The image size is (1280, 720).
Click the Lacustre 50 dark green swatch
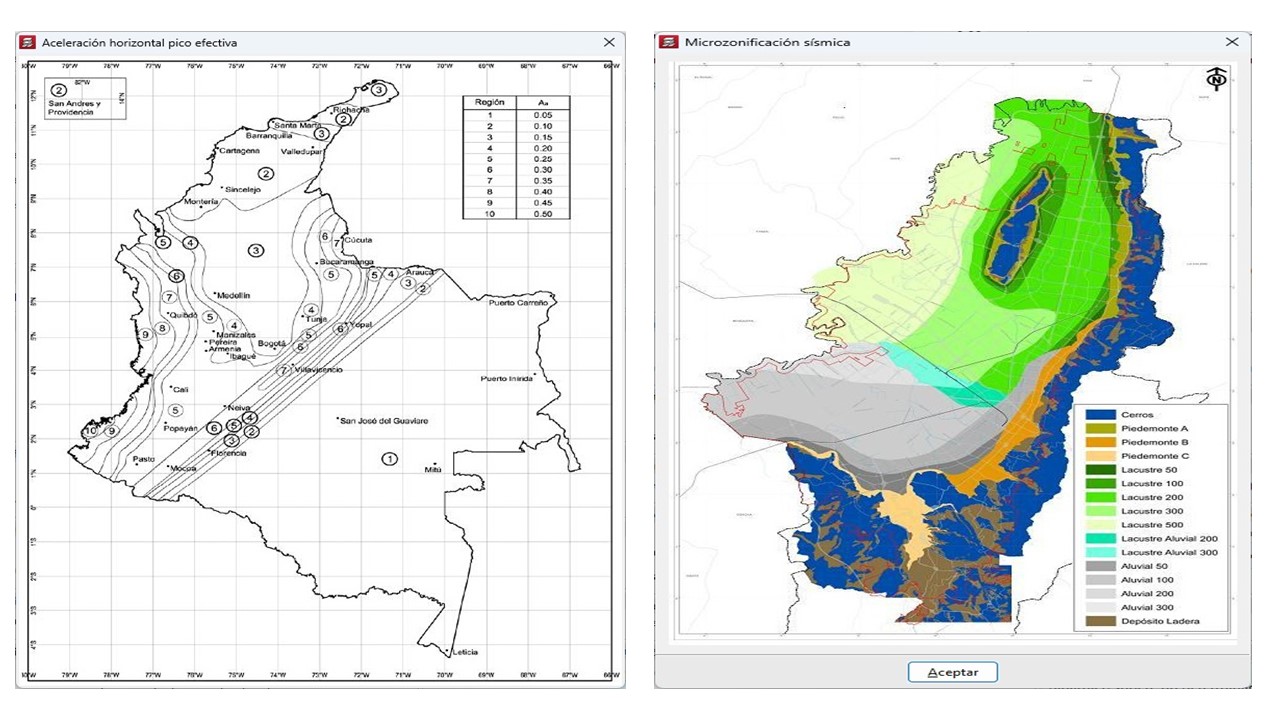(x=1100, y=470)
